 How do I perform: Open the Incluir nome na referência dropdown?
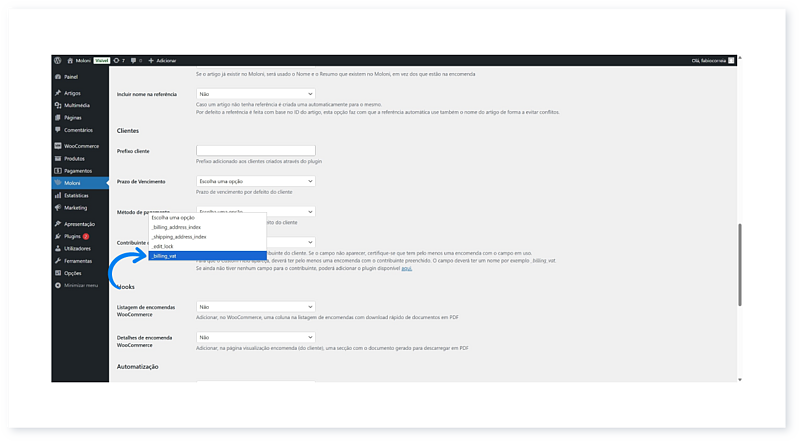[x=255, y=94]
